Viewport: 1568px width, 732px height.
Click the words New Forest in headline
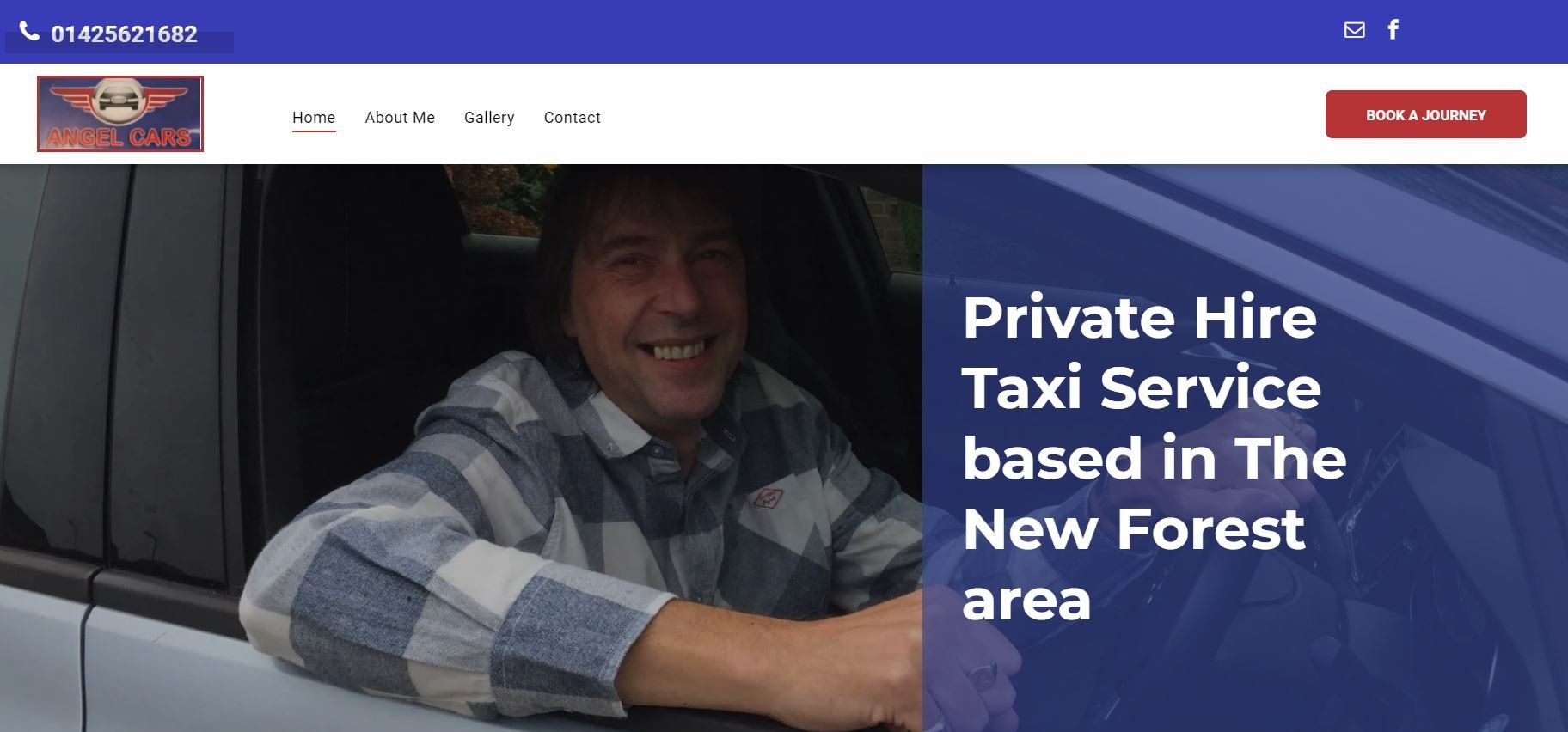click(1134, 529)
